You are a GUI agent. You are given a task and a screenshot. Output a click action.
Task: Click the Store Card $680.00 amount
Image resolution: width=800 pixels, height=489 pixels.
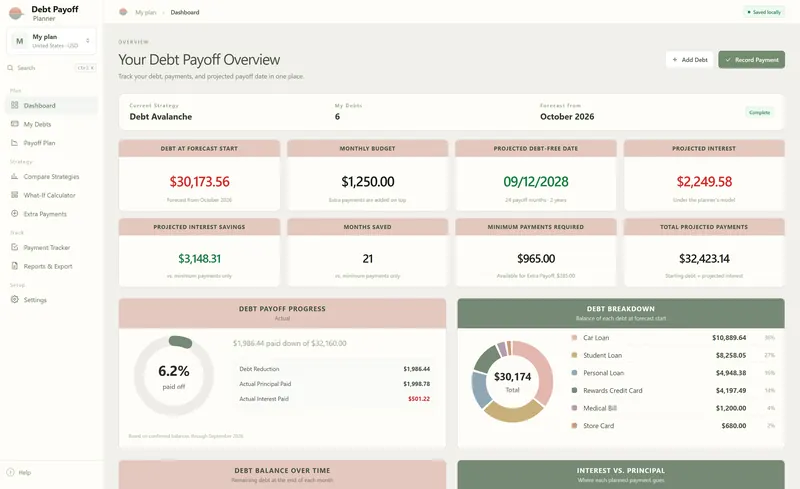[734, 426]
